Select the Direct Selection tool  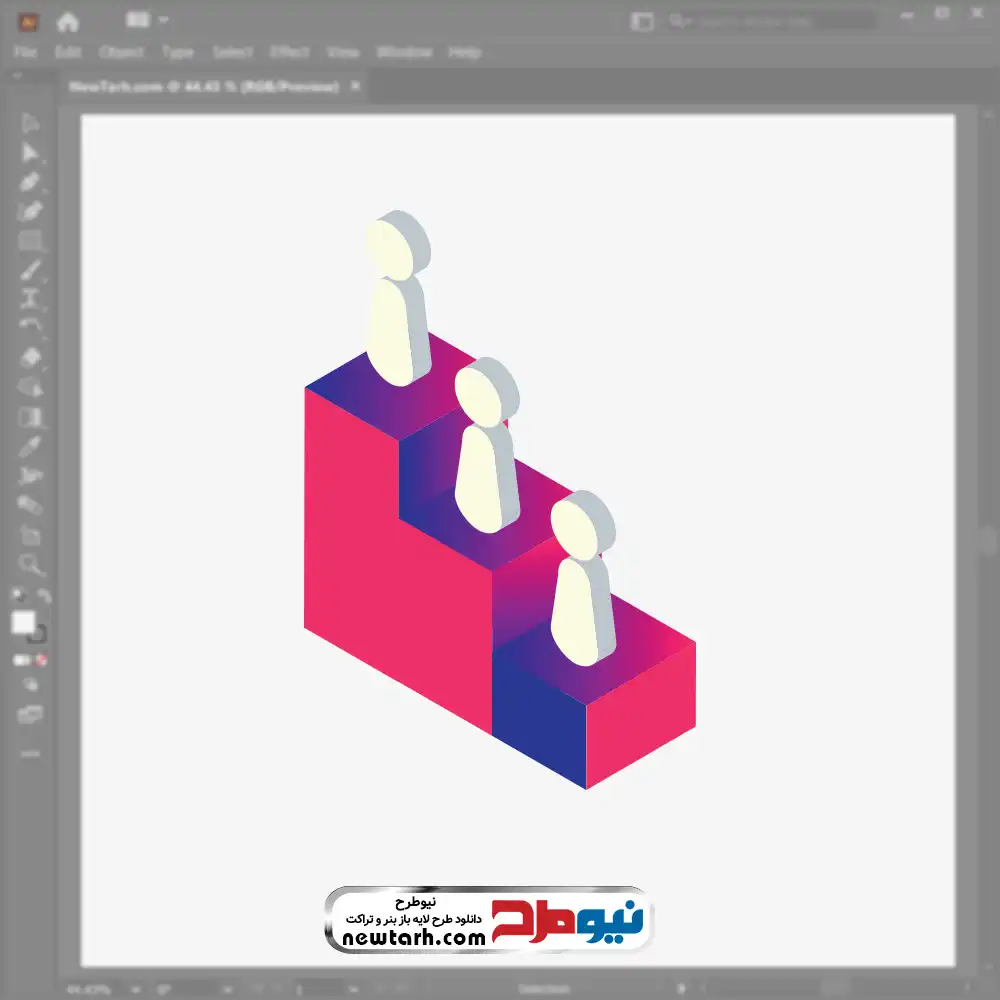pos(30,152)
